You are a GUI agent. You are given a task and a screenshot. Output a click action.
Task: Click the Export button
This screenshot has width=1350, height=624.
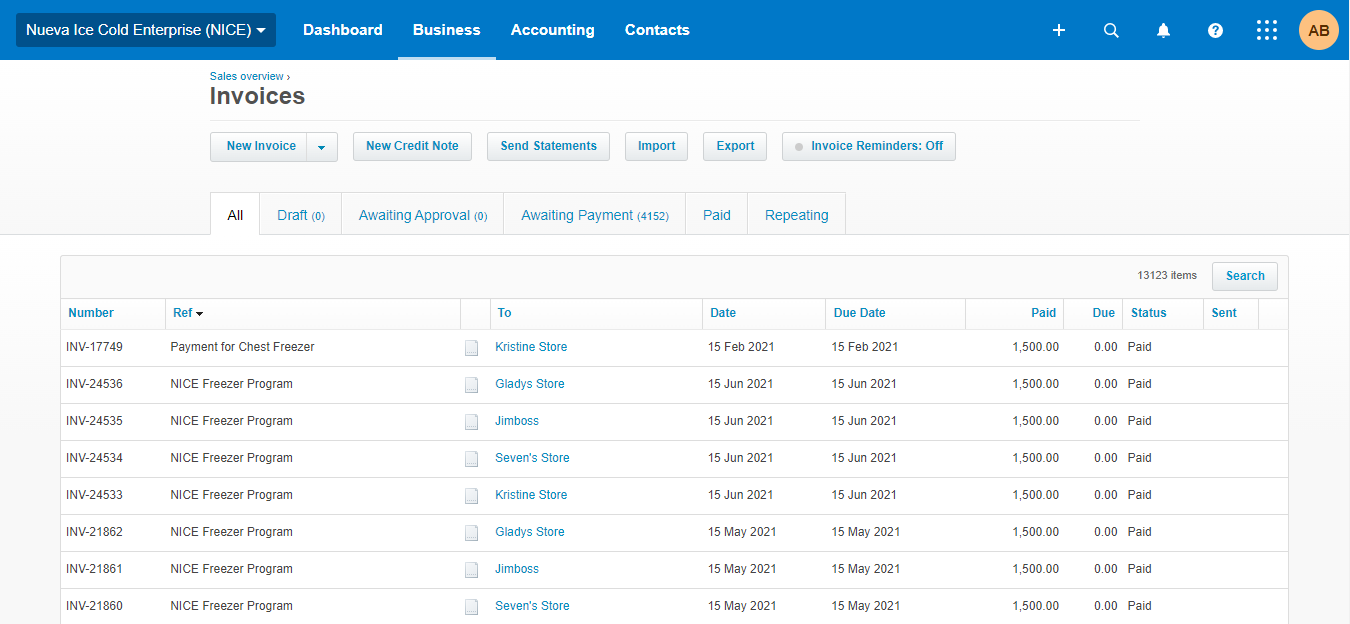[735, 146]
